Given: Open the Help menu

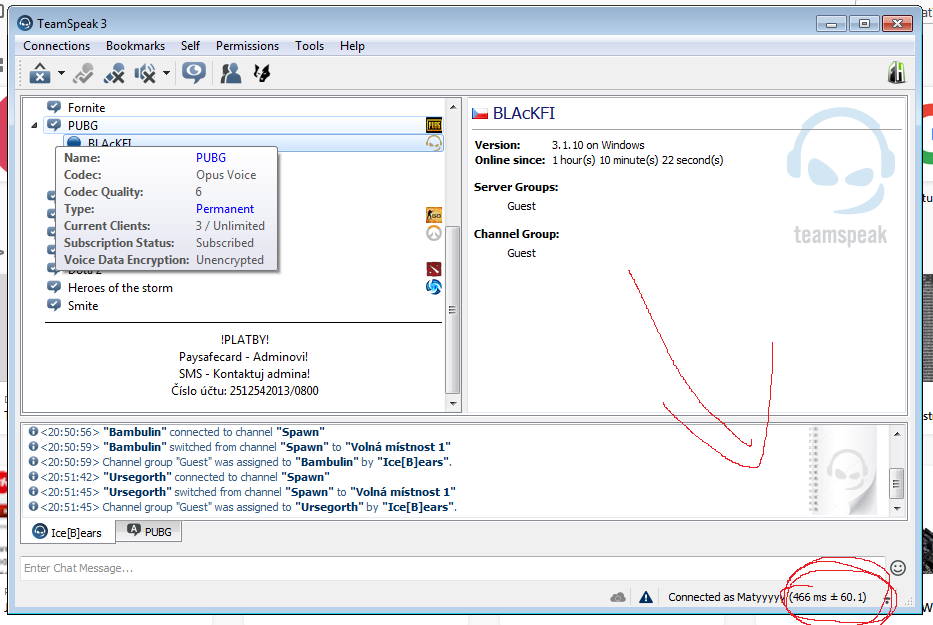Looking at the screenshot, I should [x=352, y=46].
